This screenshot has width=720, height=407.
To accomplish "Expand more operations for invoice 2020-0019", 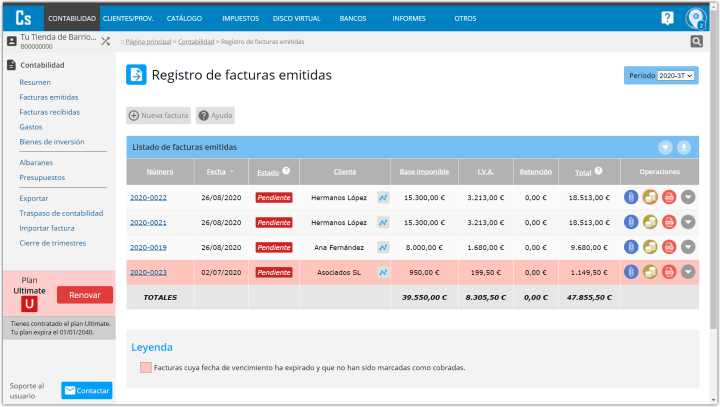I will 688,247.
